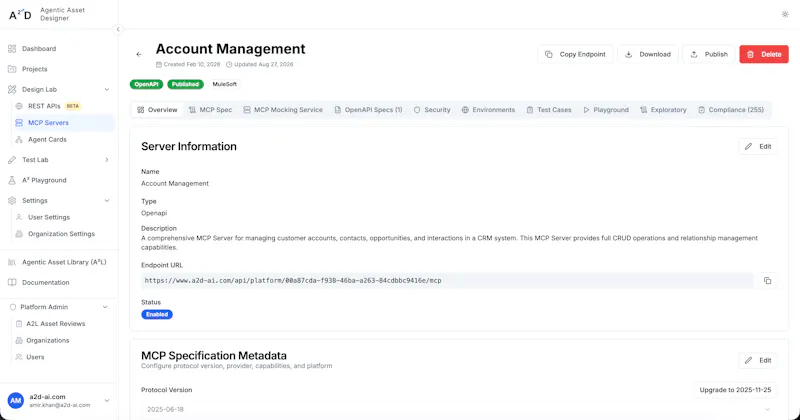800x420 pixels.
Task: Click Upgrade to 2025-11-25 button
Action: point(735,390)
